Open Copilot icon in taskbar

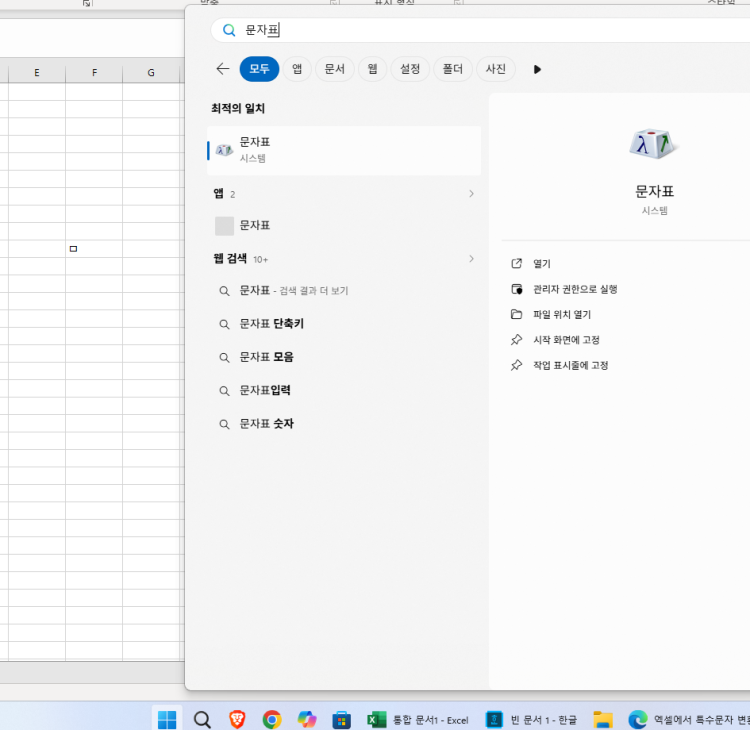pos(306,720)
